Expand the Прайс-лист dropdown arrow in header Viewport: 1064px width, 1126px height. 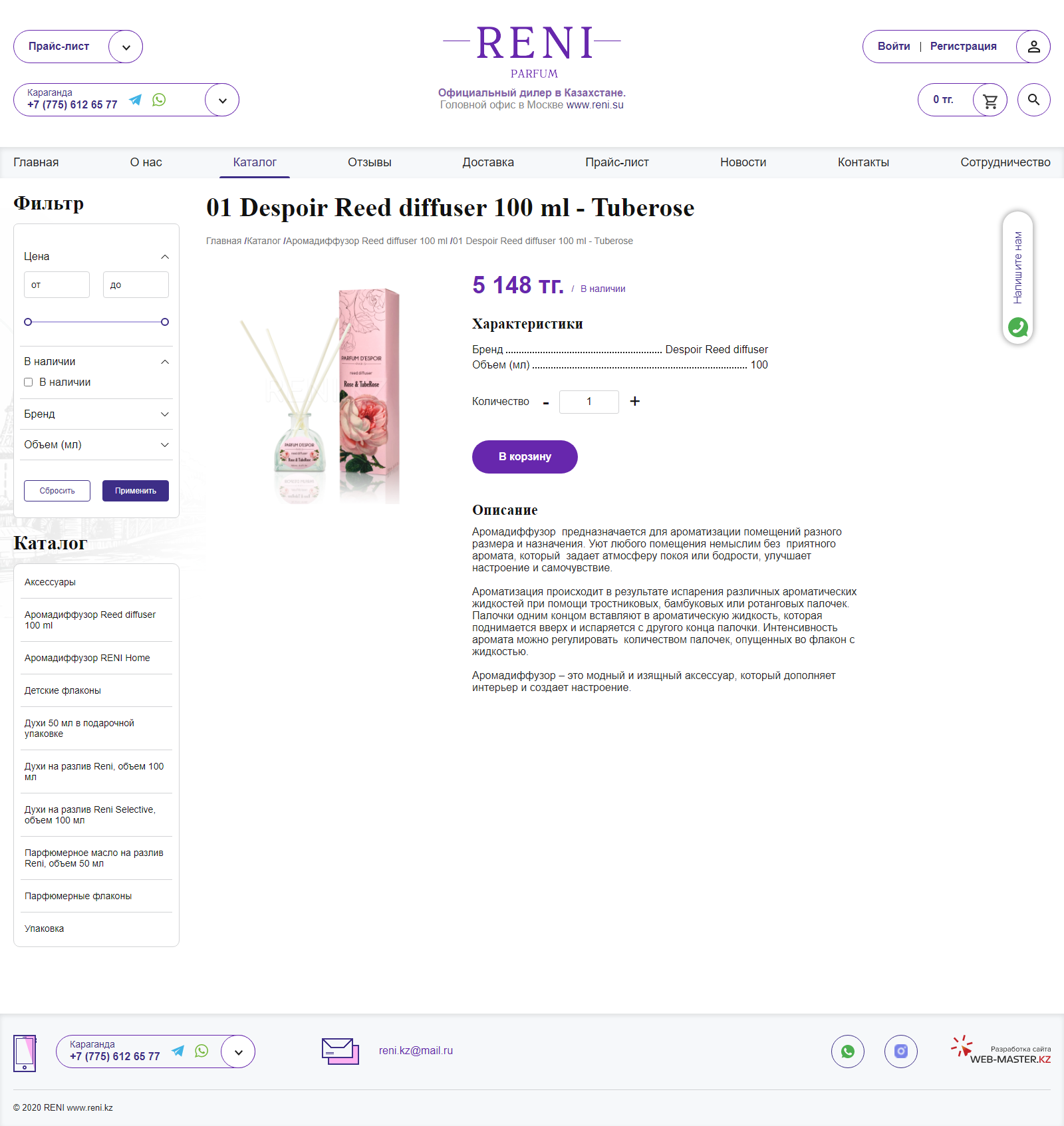126,47
